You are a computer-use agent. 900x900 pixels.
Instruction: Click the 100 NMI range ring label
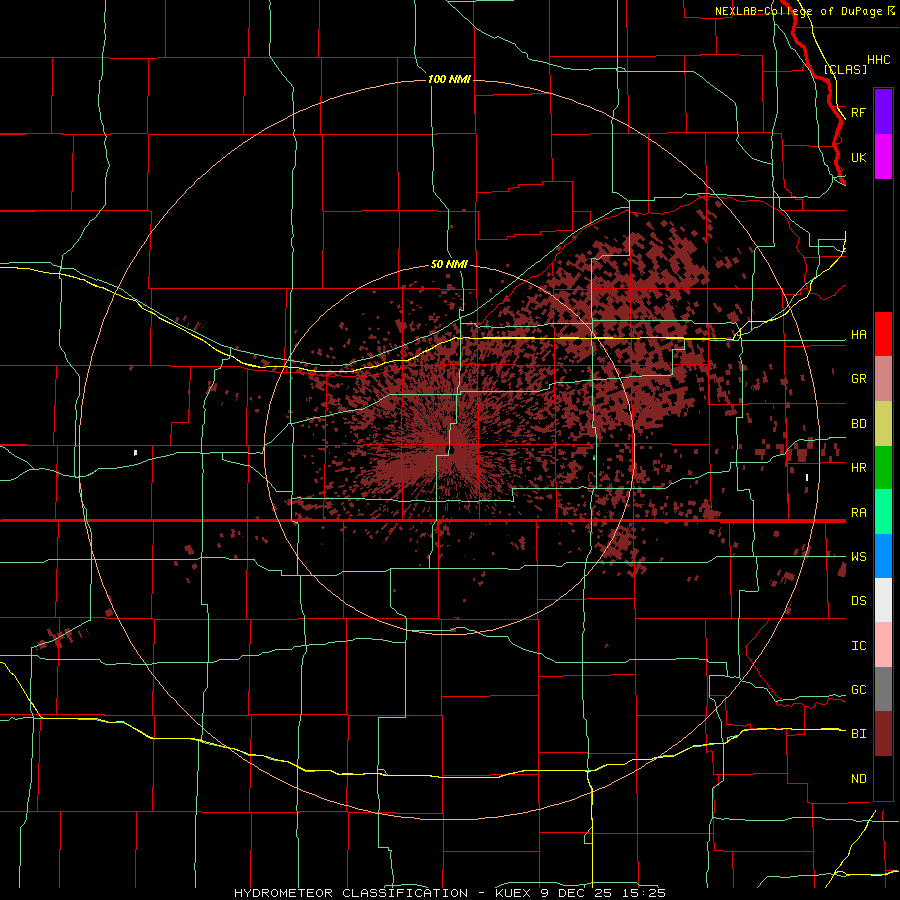[449, 79]
